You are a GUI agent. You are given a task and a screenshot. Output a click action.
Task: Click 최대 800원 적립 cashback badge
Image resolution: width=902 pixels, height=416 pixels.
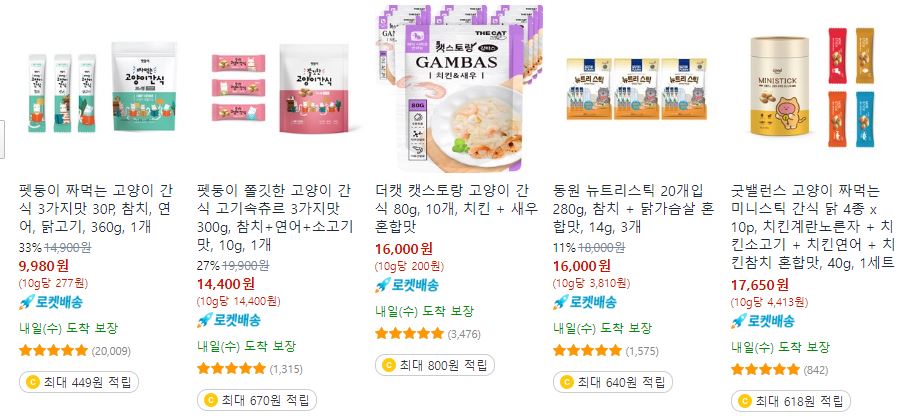tap(435, 365)
